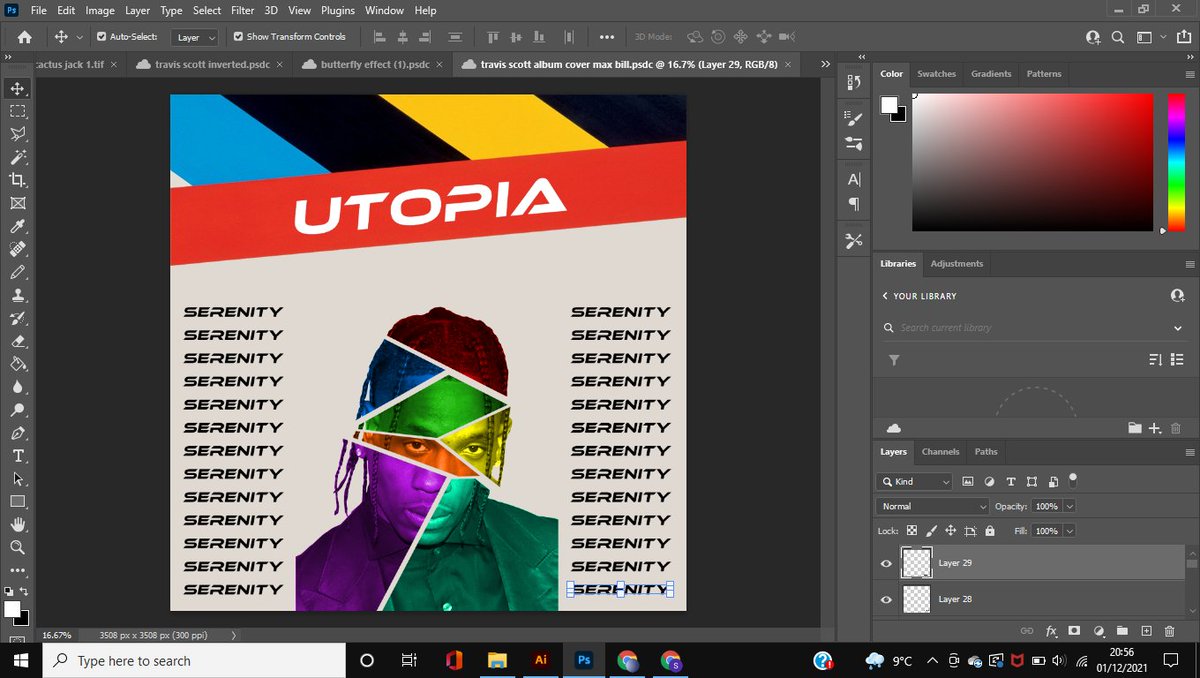Open the Opacity slider dropdown arrow
This screenshot has width=1200, height=678.
1070,506
